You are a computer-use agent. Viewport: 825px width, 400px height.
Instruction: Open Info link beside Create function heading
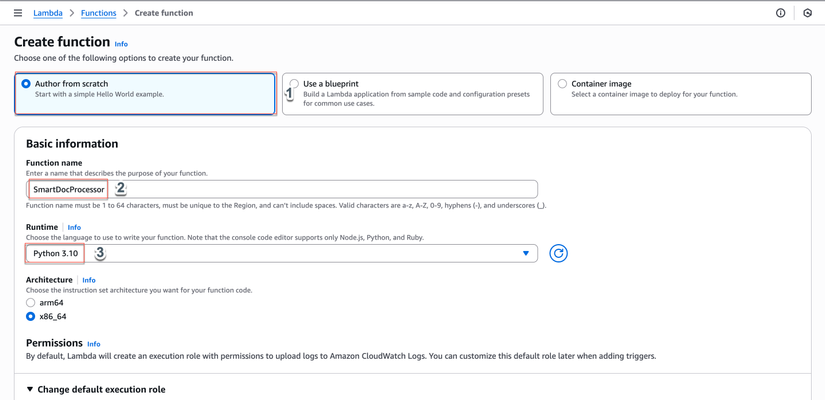pos(121,44)
